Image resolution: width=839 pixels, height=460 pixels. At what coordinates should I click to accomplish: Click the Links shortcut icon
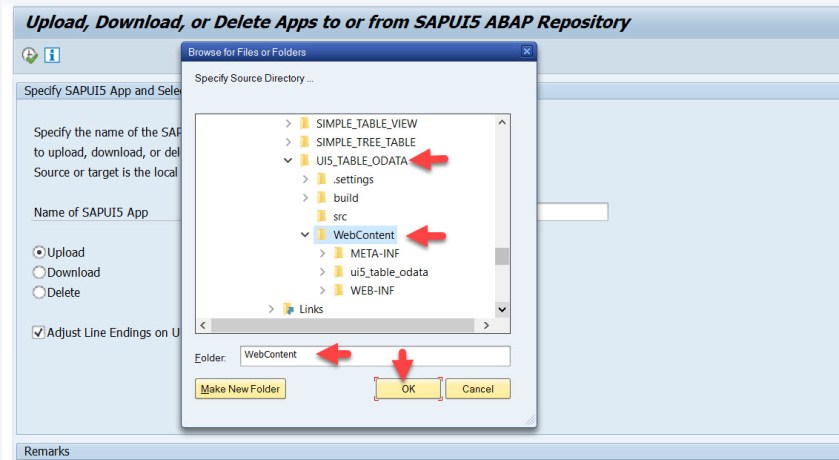pyautogui.click(x=288, y=309)
